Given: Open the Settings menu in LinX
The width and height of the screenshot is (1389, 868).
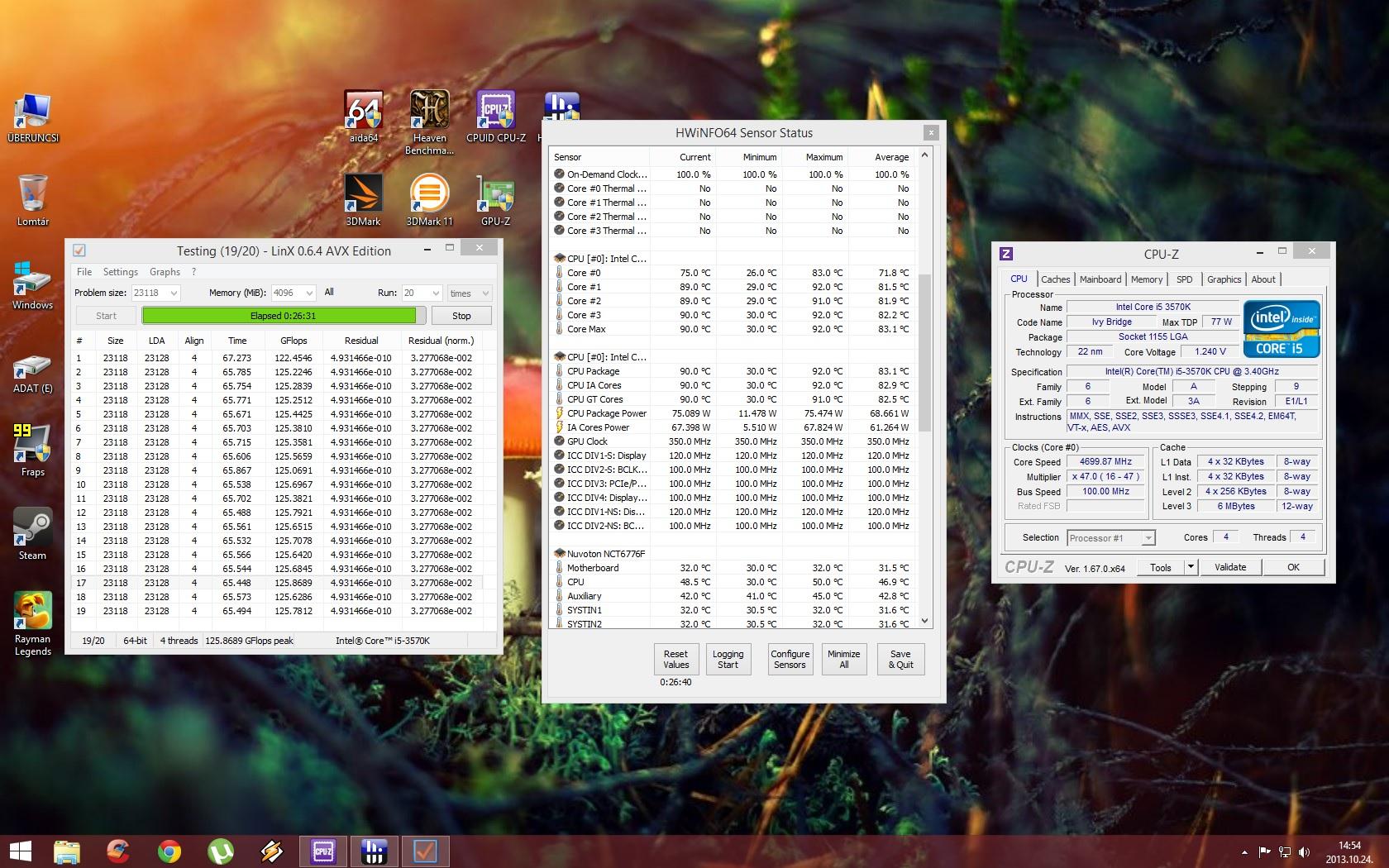Looking at the screenshot, I should 121,272.
